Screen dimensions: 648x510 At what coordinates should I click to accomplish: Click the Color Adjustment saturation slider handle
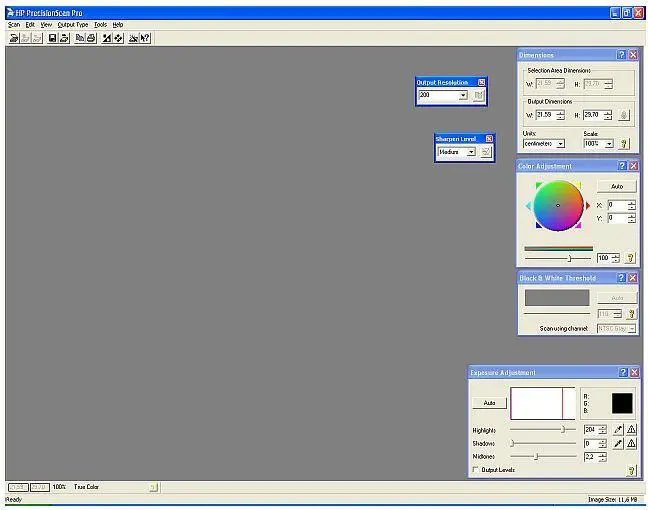[569, 259]
